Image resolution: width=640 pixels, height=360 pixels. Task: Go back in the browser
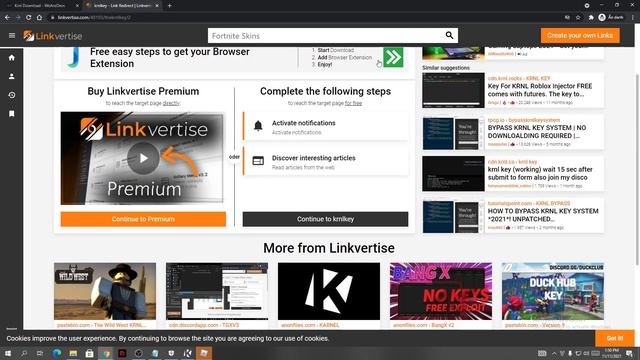coord(7,18)
